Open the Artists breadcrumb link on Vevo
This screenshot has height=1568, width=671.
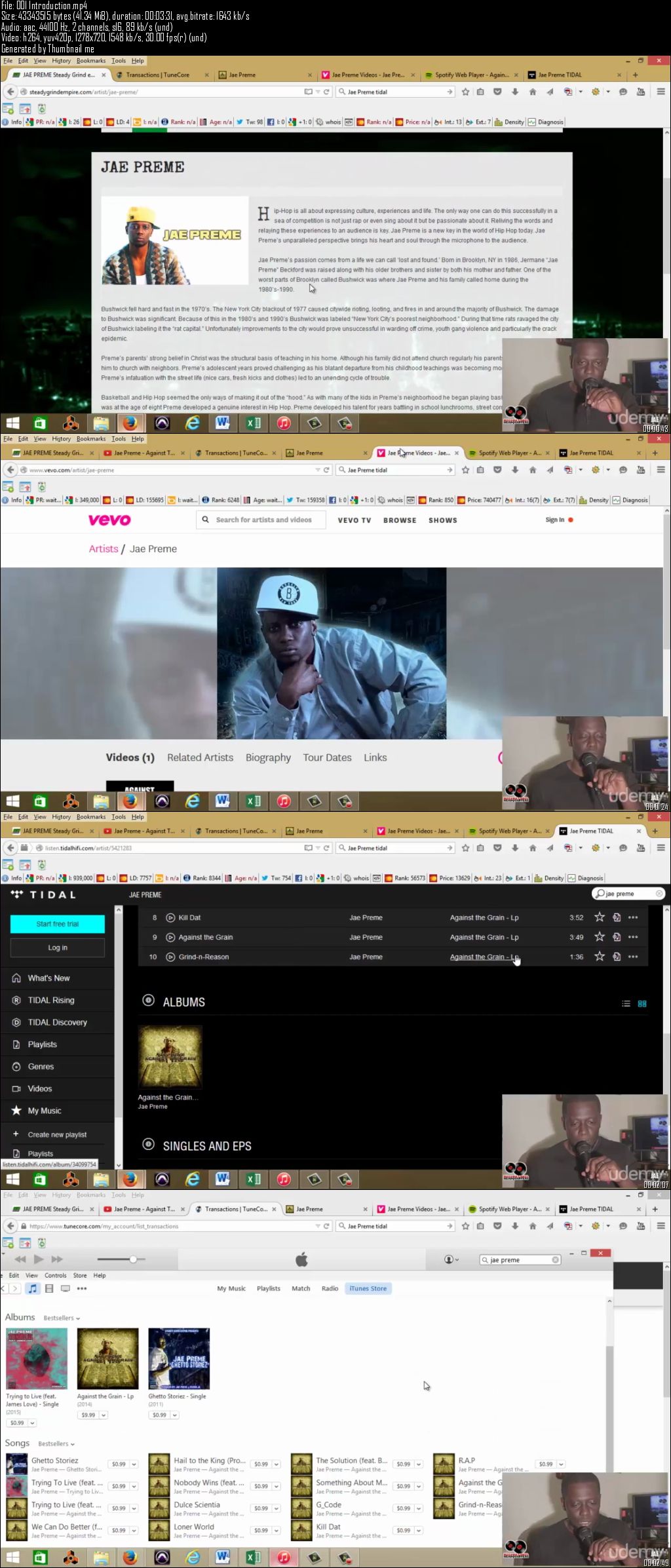[104, 549]
